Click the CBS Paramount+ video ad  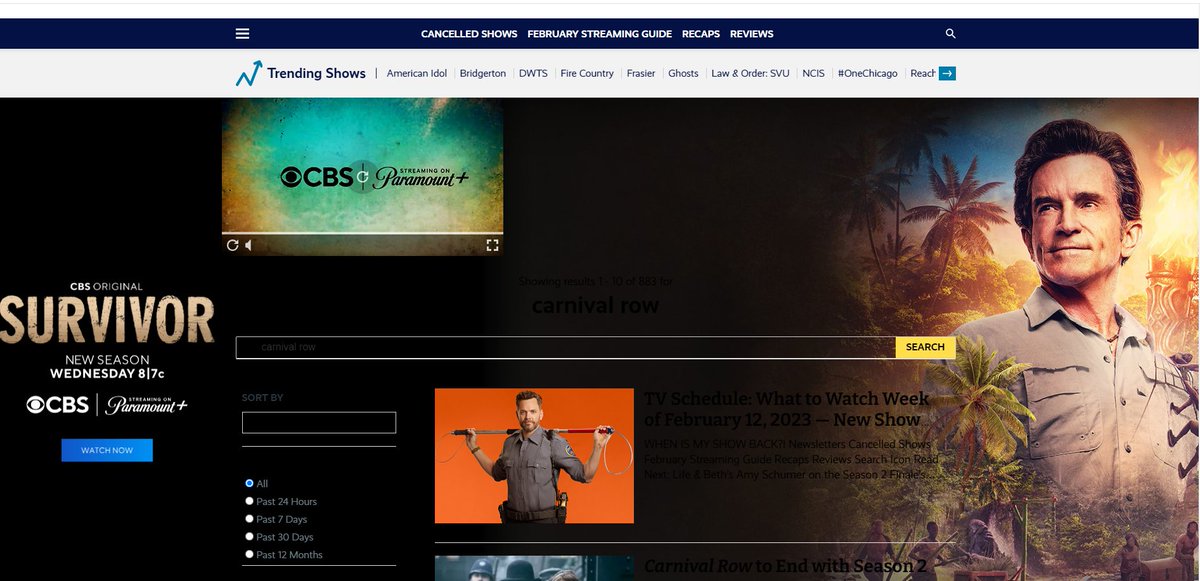[x=362, y=177]
